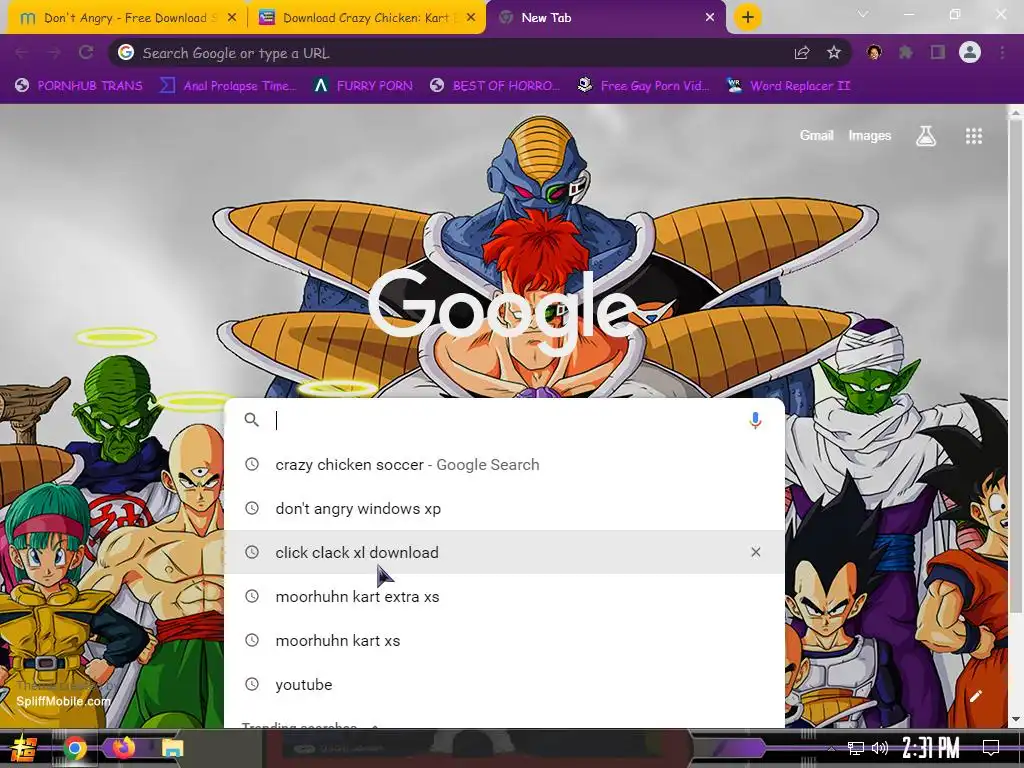
Task: Go back with the toolbar back arrow
Action: click(x=22, y=53)
